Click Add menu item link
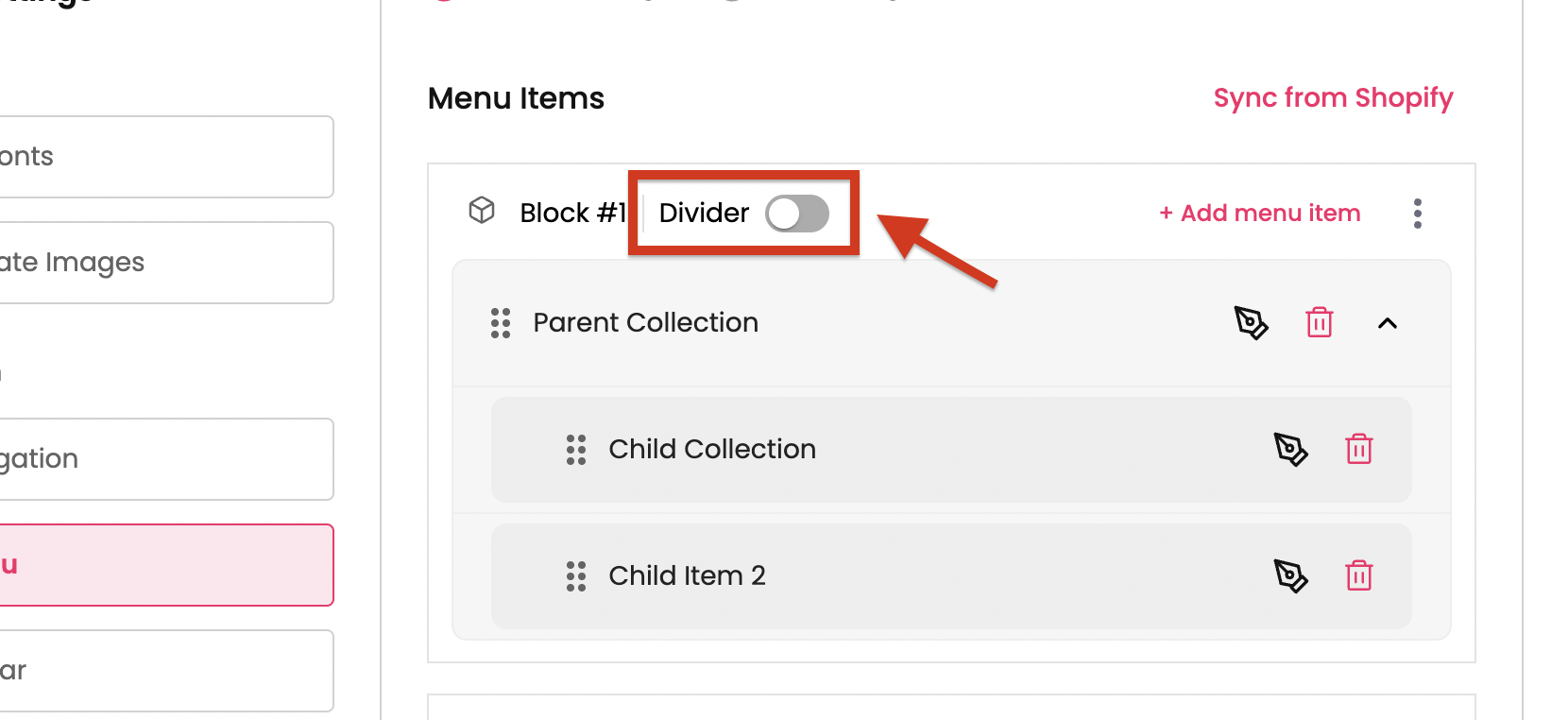Viewport: 1568px width, 720px height. click(1260, 214)
